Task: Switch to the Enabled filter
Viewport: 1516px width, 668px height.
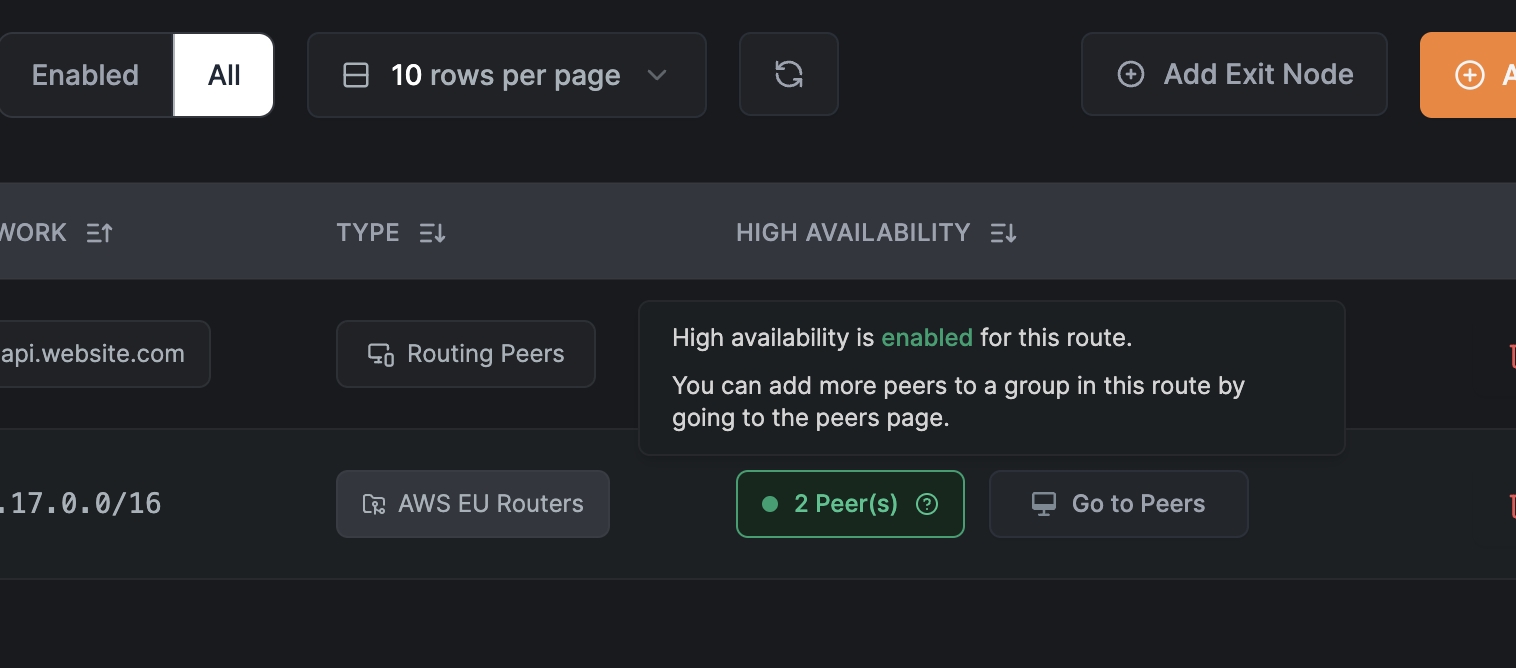Action: pos(85,74)
